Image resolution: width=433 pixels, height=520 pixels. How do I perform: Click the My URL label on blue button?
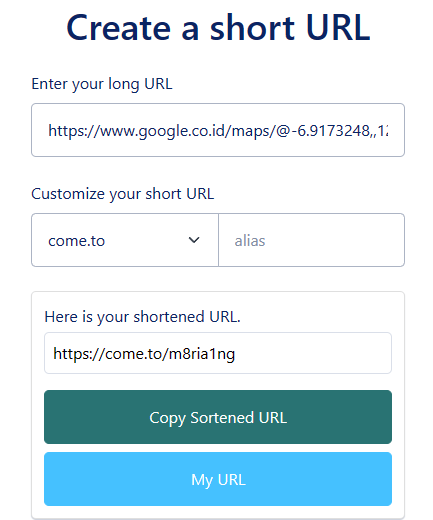point(218,480)
